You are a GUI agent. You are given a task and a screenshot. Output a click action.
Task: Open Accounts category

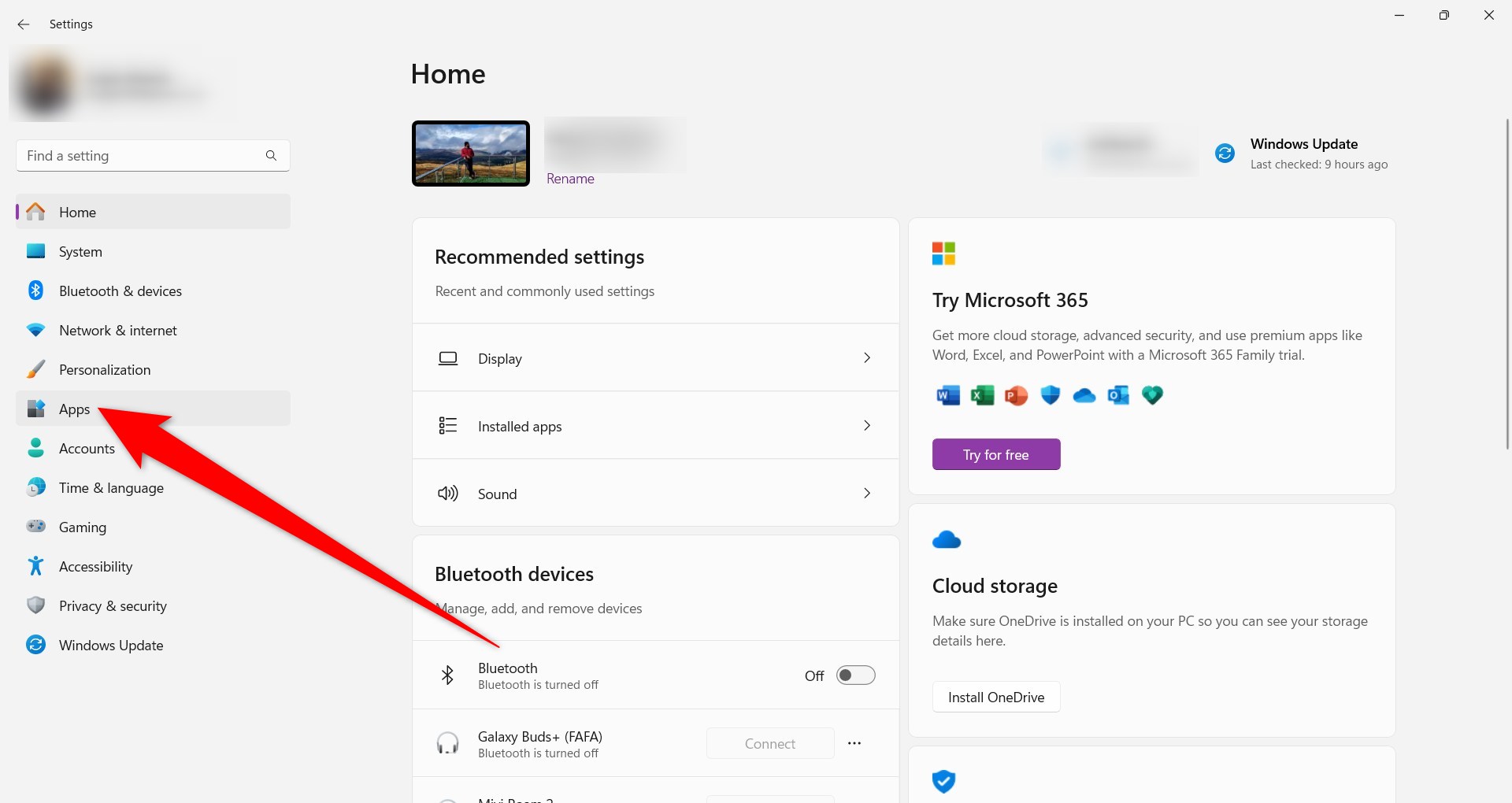click(x=153, y=448)
